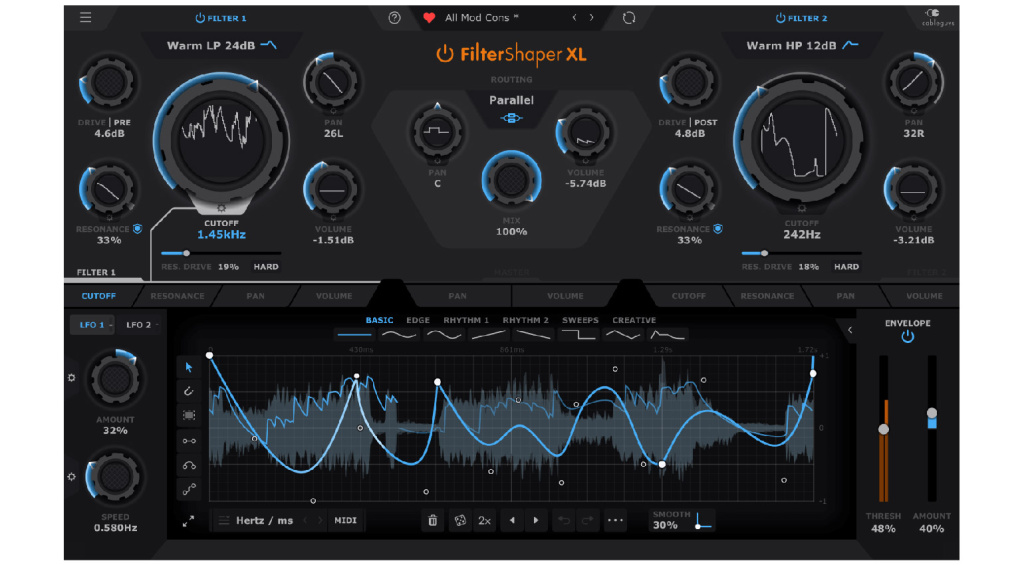Click the refresh icon beside preset name
The width and height of the screenshot is (1024, 565).
(628, 18)
